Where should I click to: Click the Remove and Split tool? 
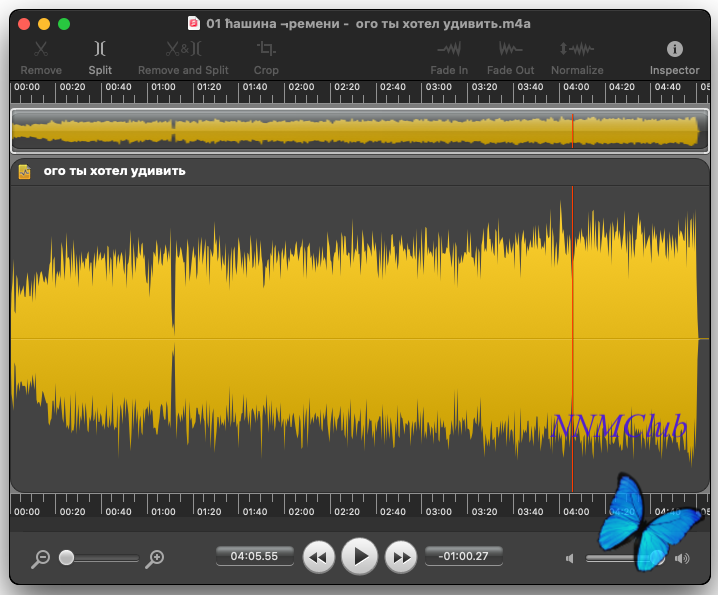pyautogui.click(x=183, y=56)
